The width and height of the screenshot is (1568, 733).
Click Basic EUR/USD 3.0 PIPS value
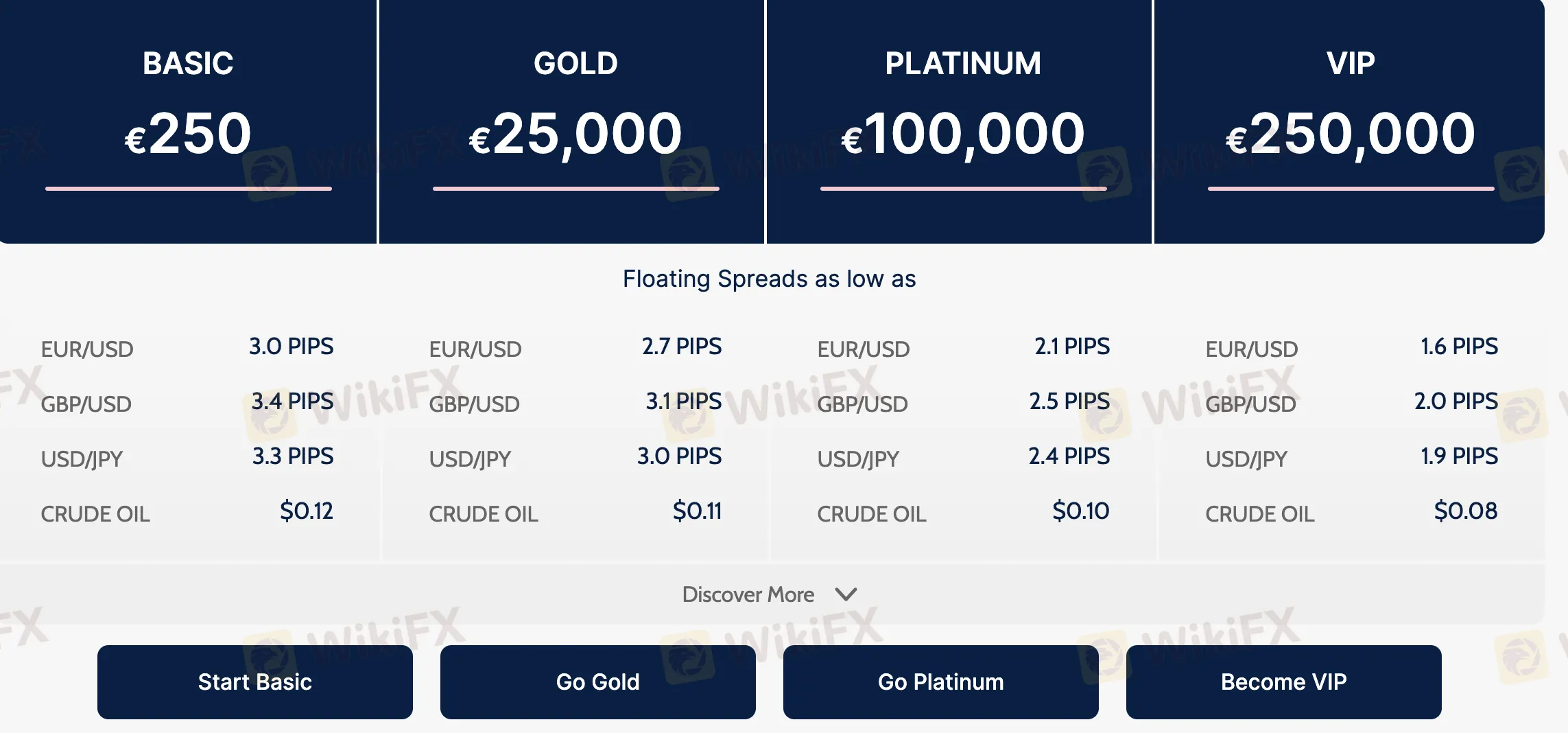(291, 346)
